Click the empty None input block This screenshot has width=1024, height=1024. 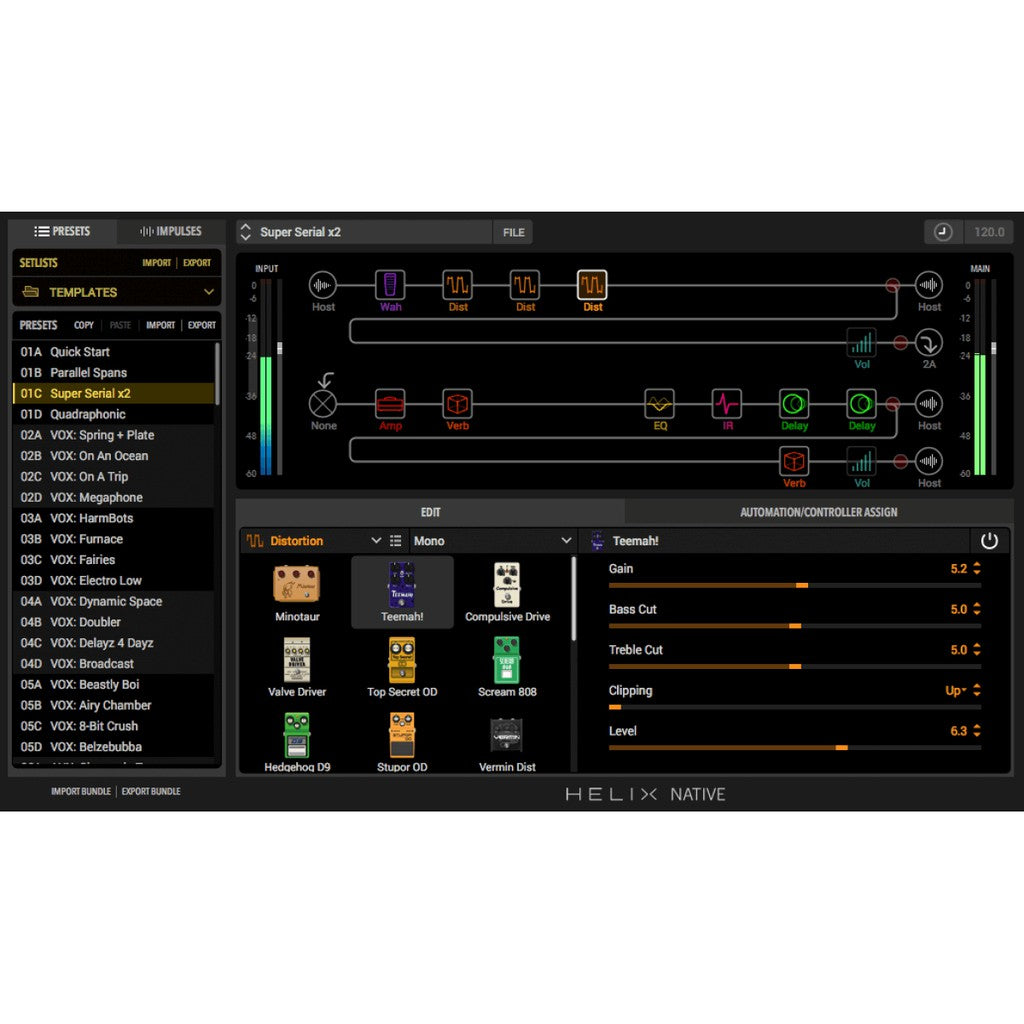coord(322,404)
